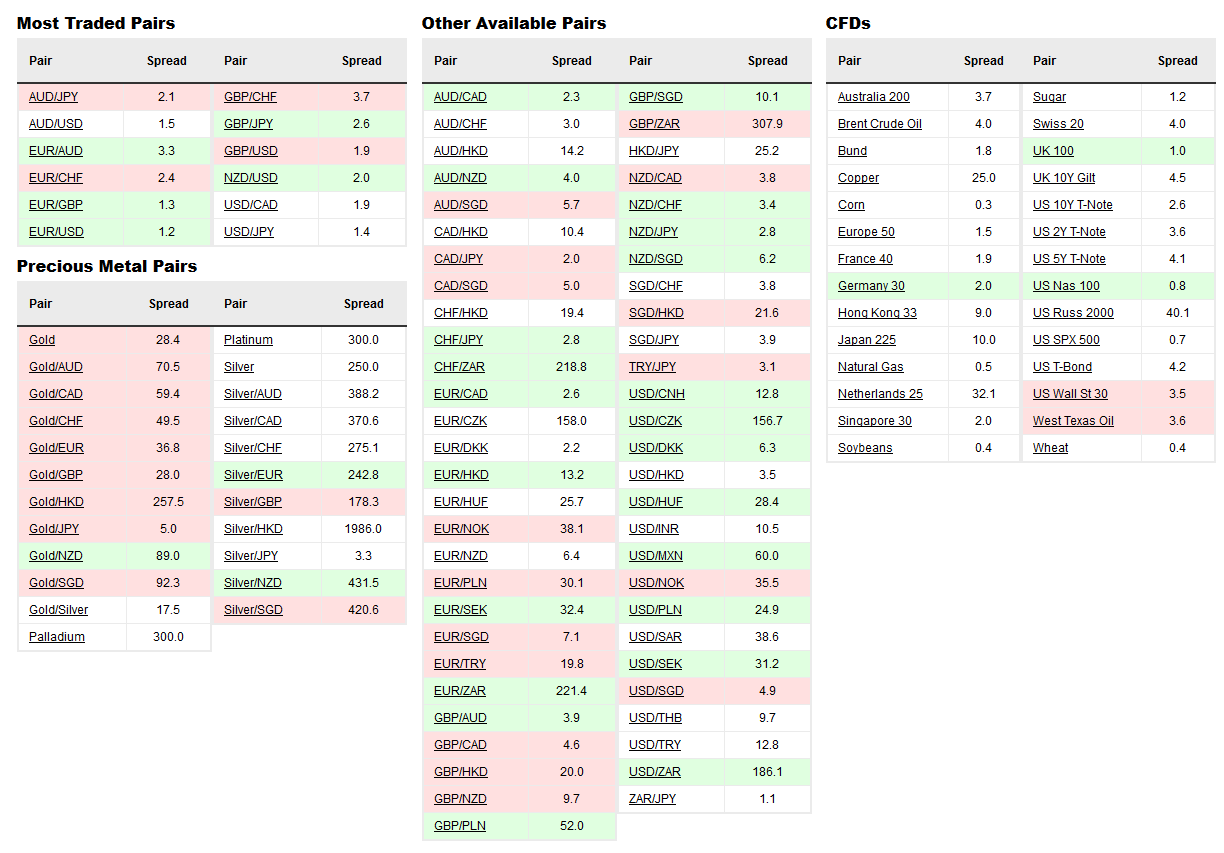This screenshot has width=1224, height=853.
Task: Click the 307.9 spread for GBP/ZAR
Action: pos(767,124)
